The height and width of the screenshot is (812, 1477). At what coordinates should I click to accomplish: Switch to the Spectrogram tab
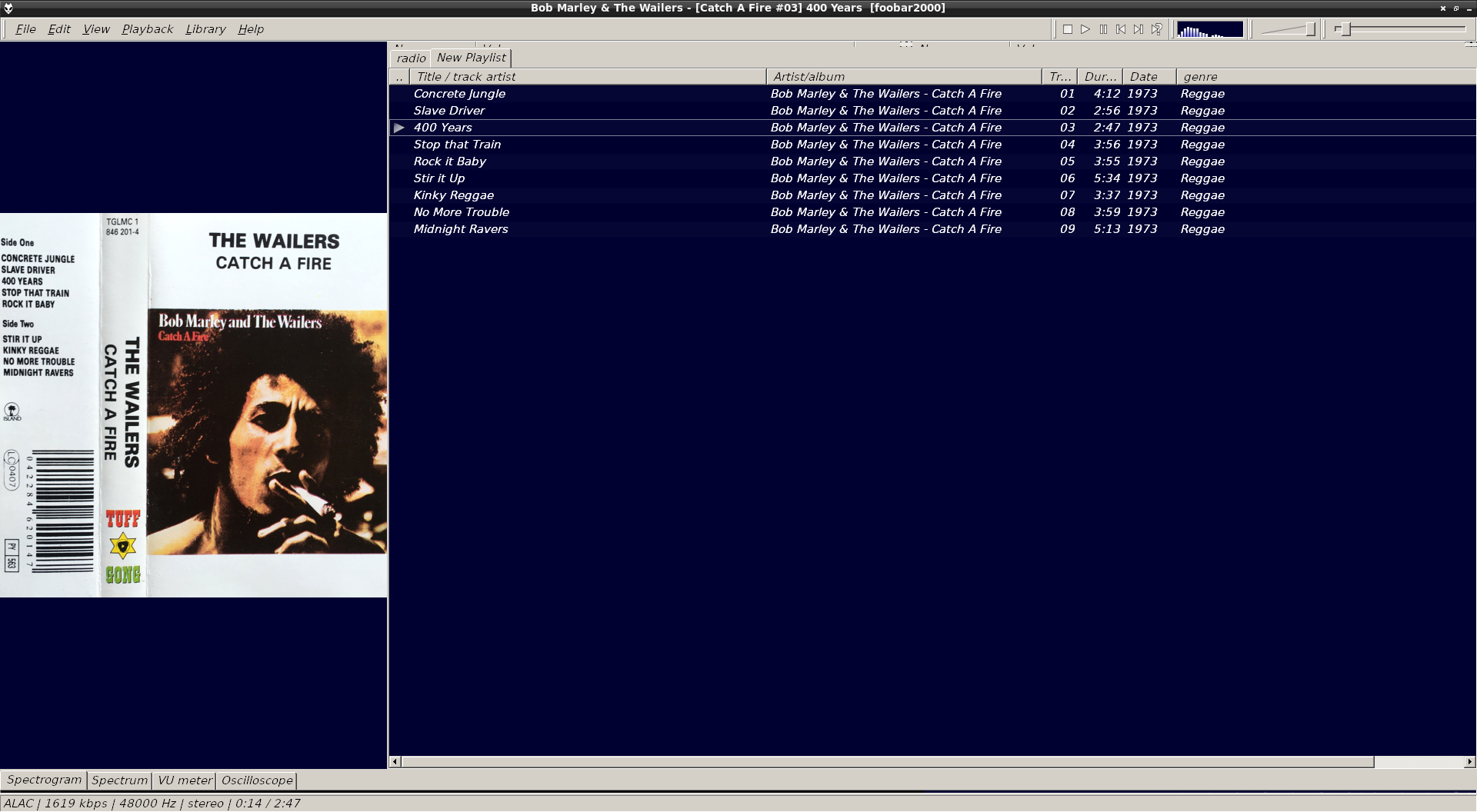(x=44, y=780)
